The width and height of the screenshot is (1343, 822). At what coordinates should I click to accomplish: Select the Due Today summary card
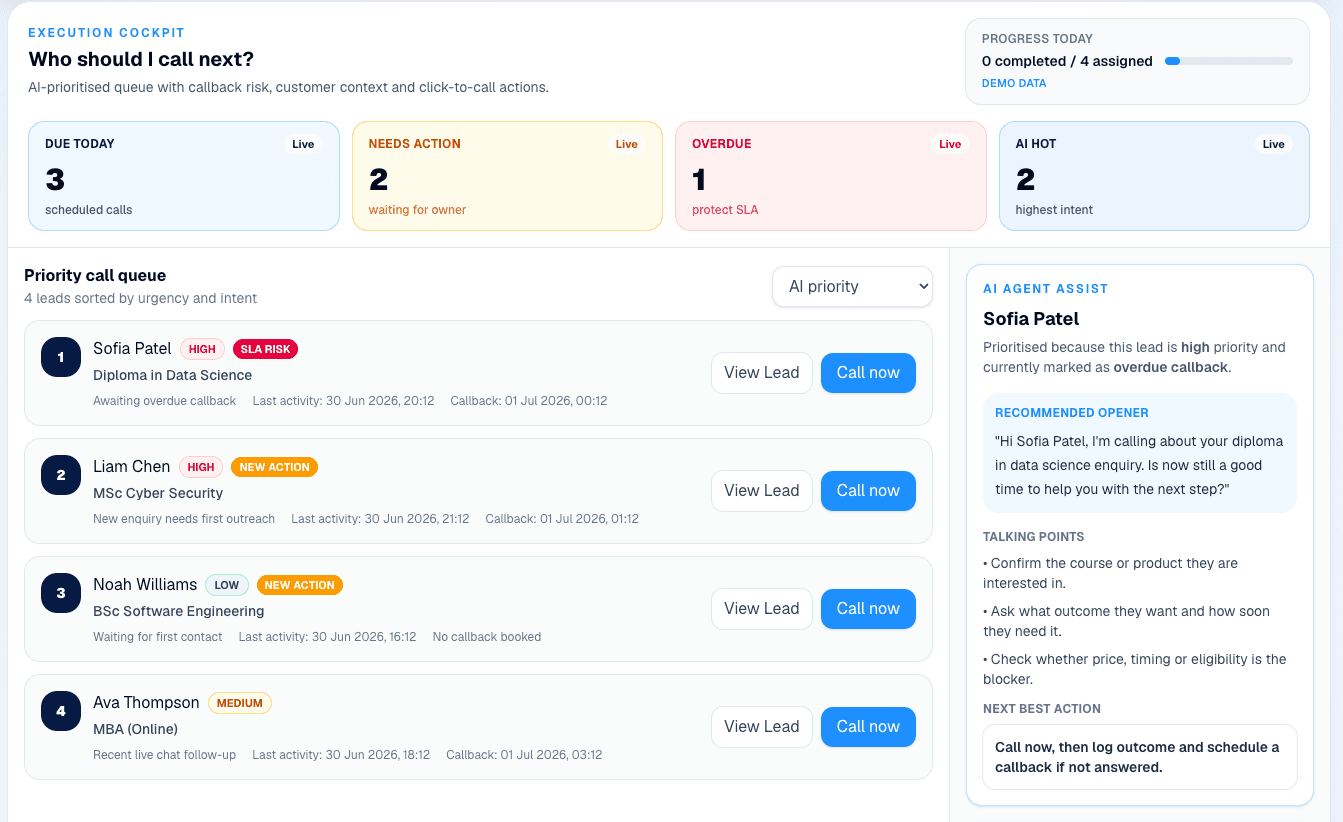click(184, 176)
